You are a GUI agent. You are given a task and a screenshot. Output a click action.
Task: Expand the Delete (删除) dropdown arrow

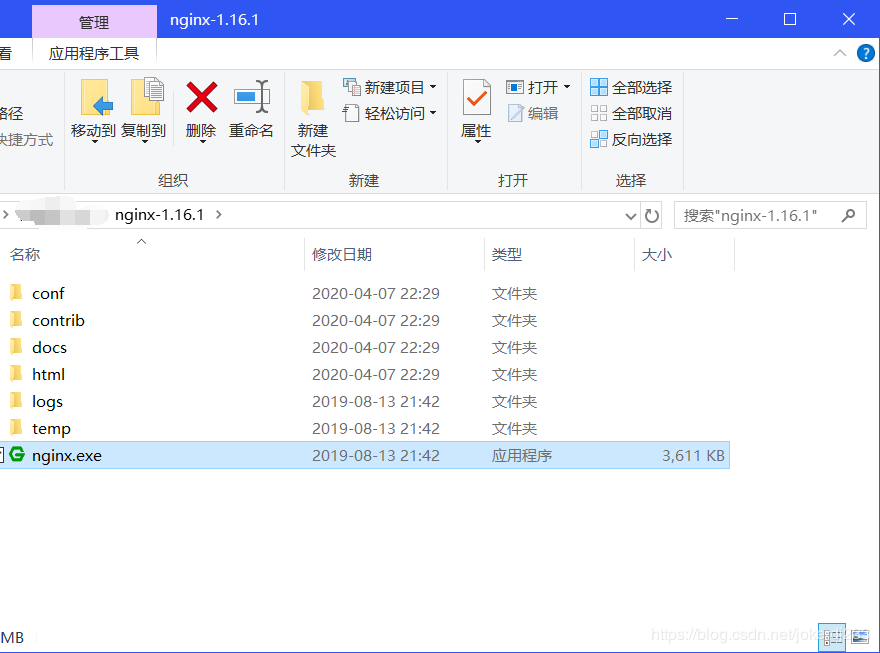tap(203, 142)
